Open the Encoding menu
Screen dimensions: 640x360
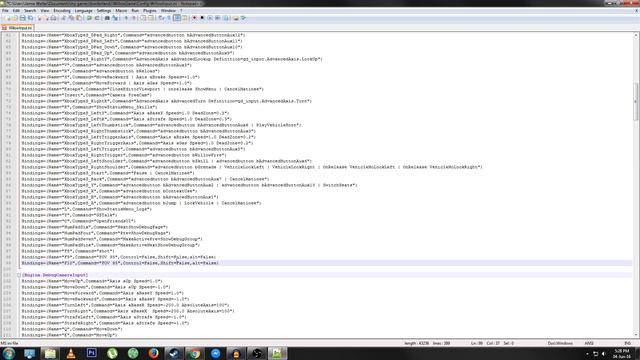62,11
